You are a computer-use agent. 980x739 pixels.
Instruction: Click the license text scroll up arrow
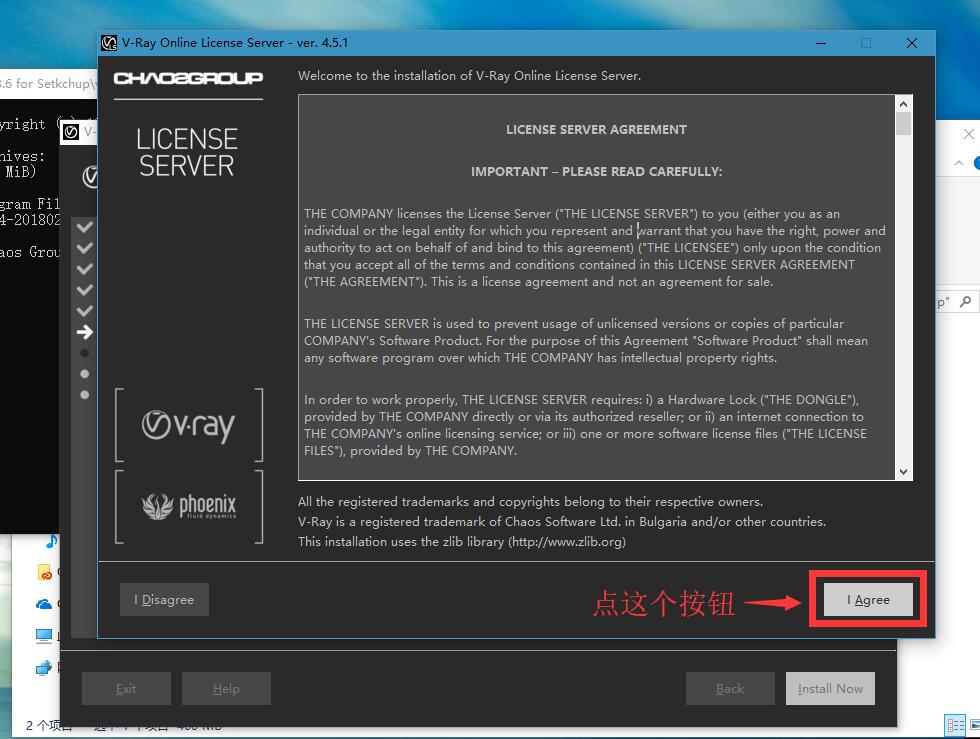pyautogui.click(x=903, y=104)
